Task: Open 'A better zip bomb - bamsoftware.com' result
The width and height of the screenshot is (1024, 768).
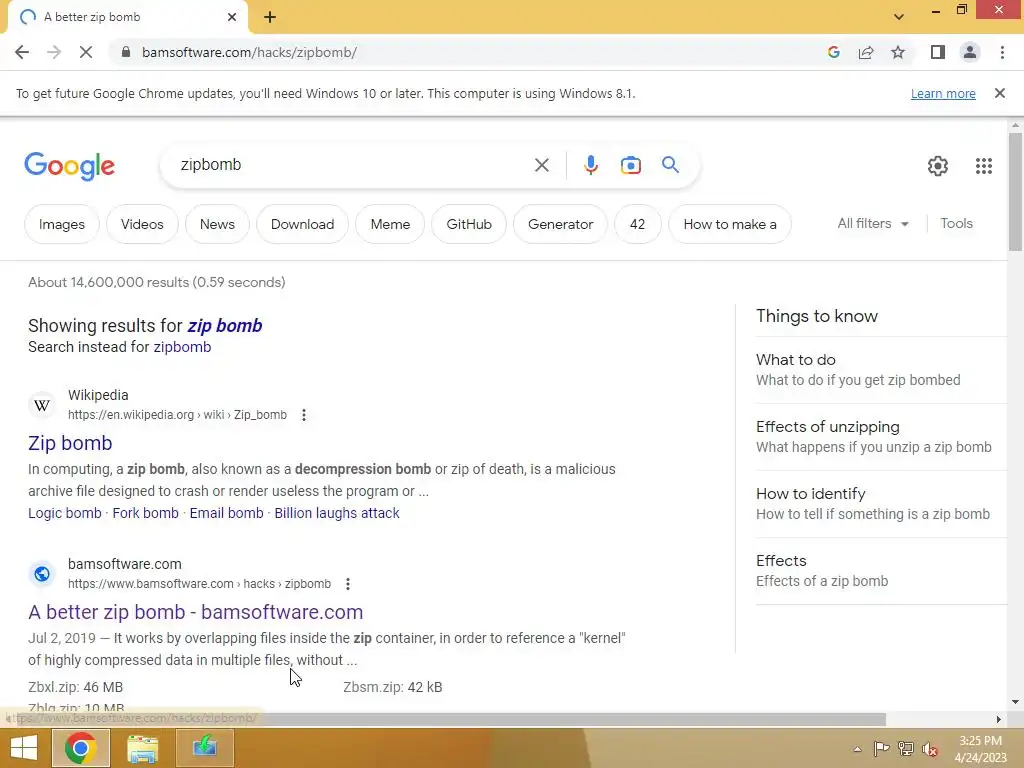Action: click(195, 612)
